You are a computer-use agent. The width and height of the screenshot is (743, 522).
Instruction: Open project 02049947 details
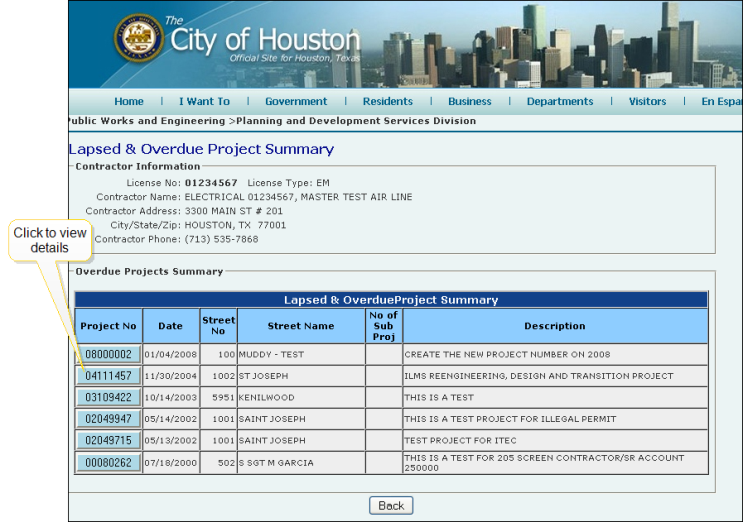[109, 419]
